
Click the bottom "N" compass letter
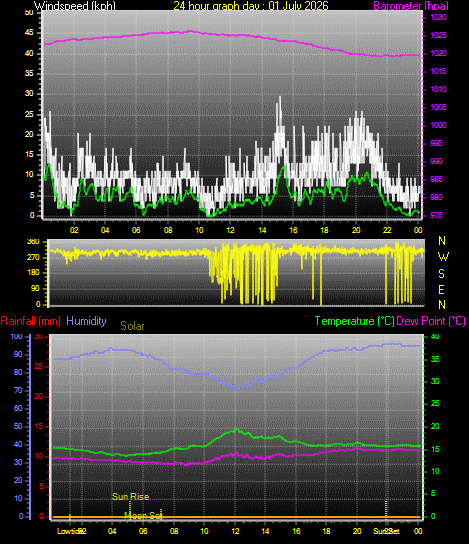pyautogui.click(x=442, y=305)
